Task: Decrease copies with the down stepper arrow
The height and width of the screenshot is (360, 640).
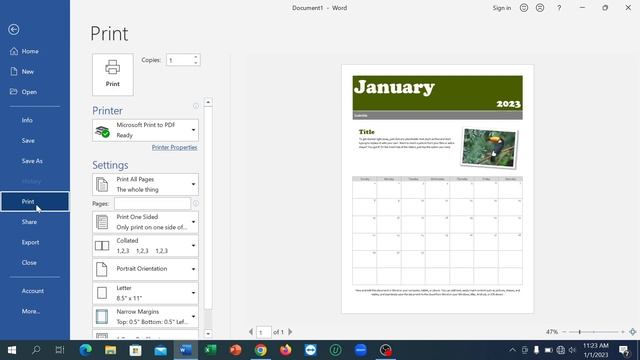Action: click(196, 63)
